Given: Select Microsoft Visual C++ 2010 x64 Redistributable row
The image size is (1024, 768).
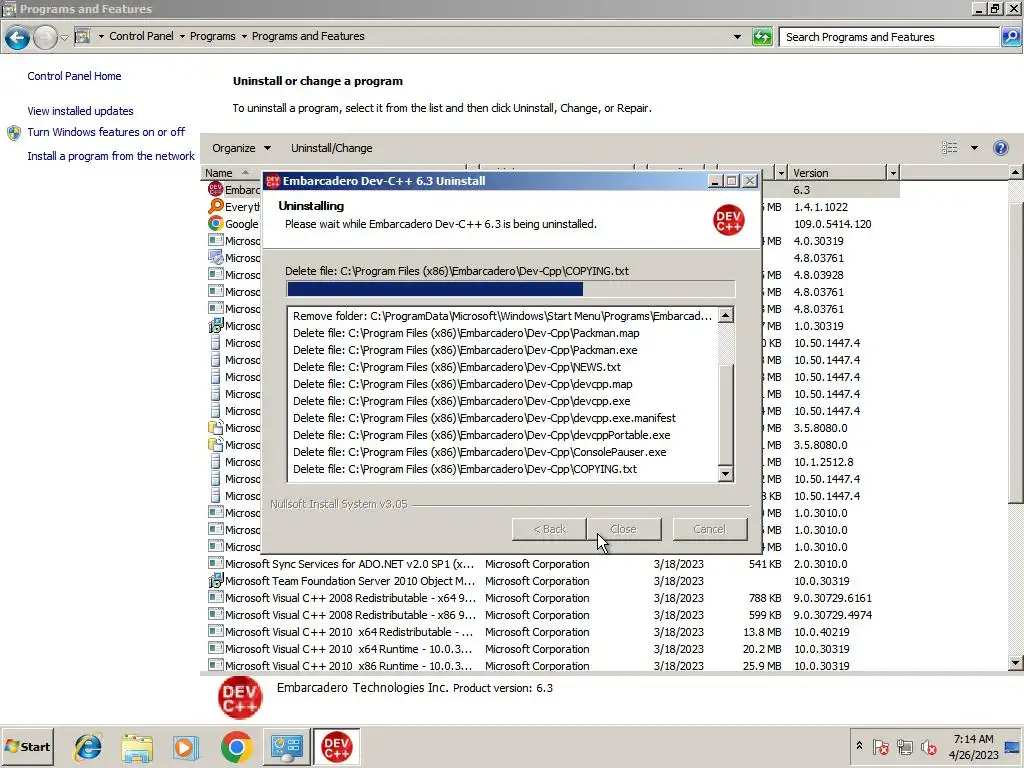Looking at the screenshot, I should 549,632.
